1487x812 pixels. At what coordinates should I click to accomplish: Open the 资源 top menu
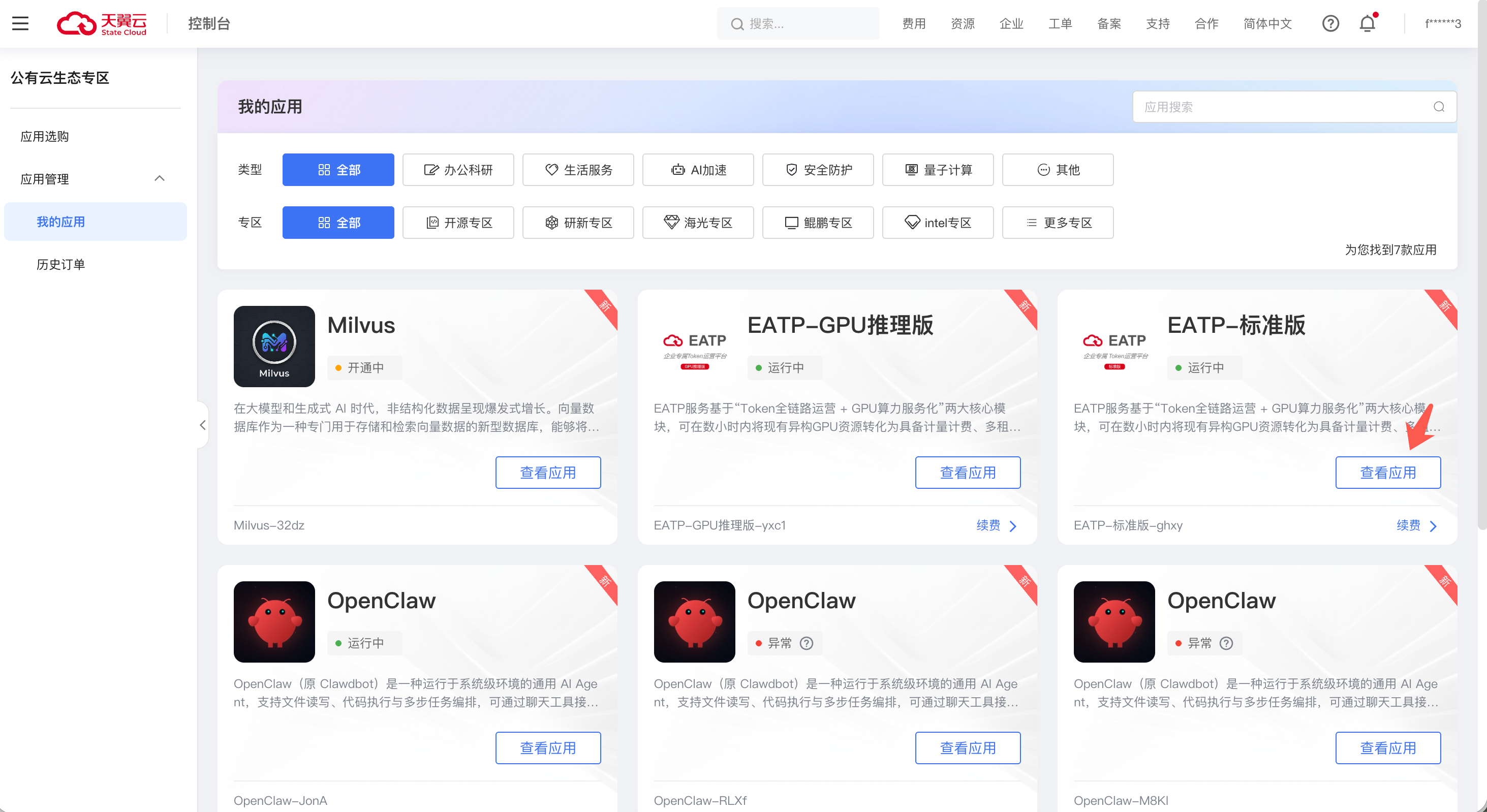click(x=963, y=24)
